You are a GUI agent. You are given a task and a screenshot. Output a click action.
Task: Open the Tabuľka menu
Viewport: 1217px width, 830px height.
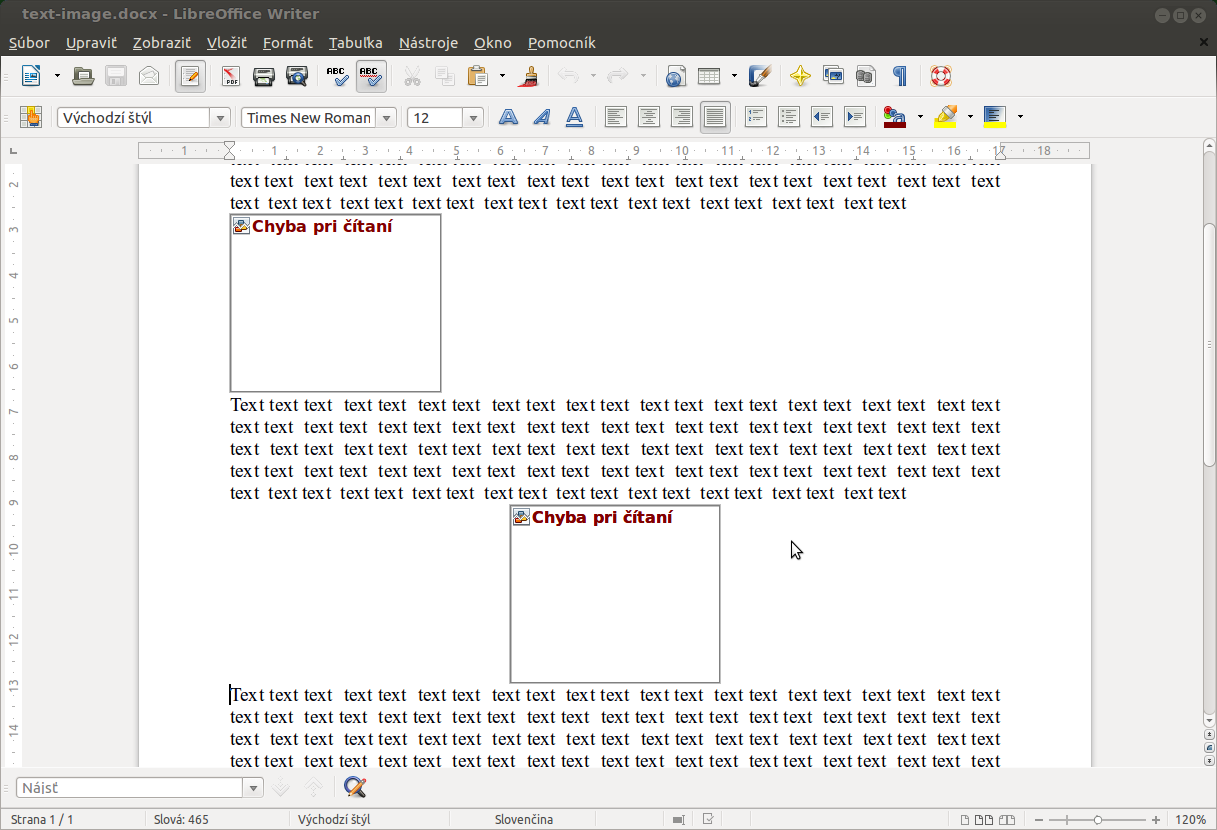[x=355, y=43]
